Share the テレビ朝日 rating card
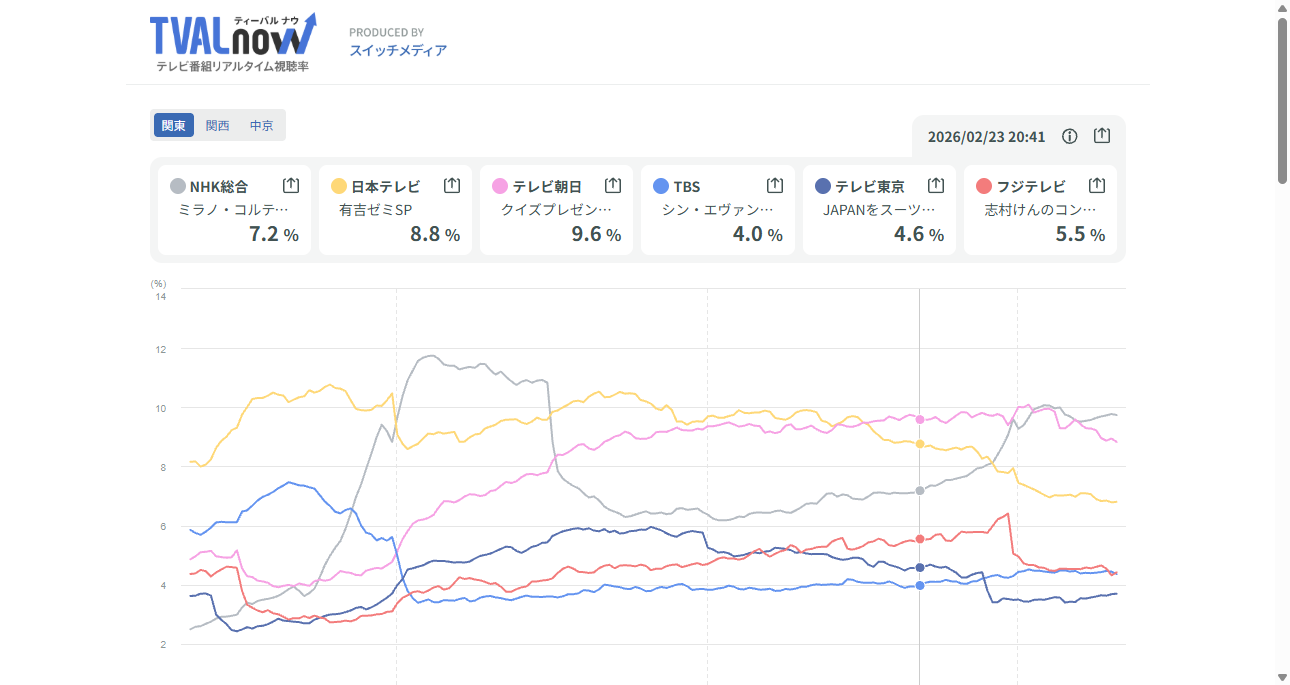The height and width of the screenshot is (685, 1290). tap(613, 185)
